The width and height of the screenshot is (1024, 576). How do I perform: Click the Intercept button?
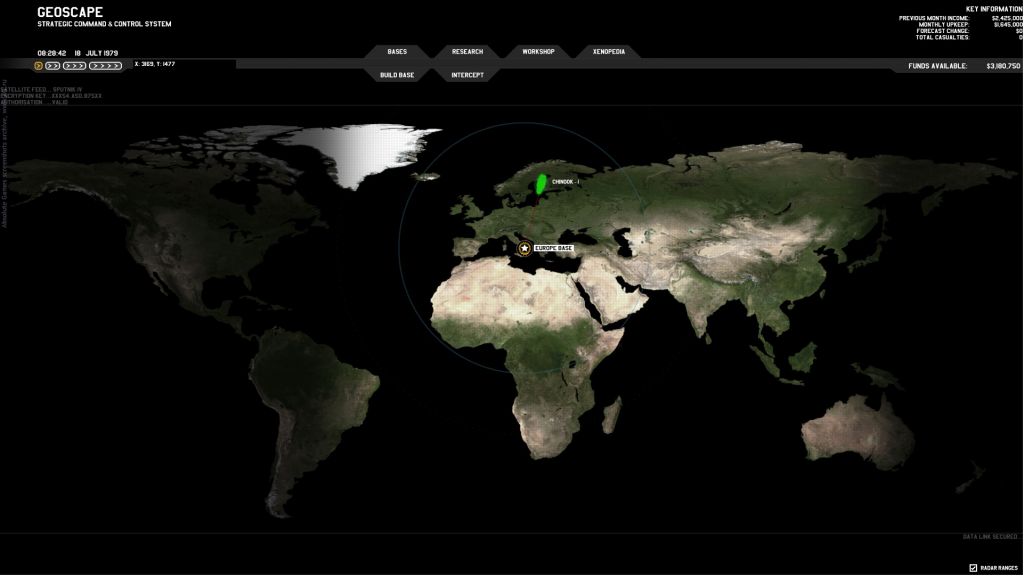pyautogui.click(x=468, y=75)
